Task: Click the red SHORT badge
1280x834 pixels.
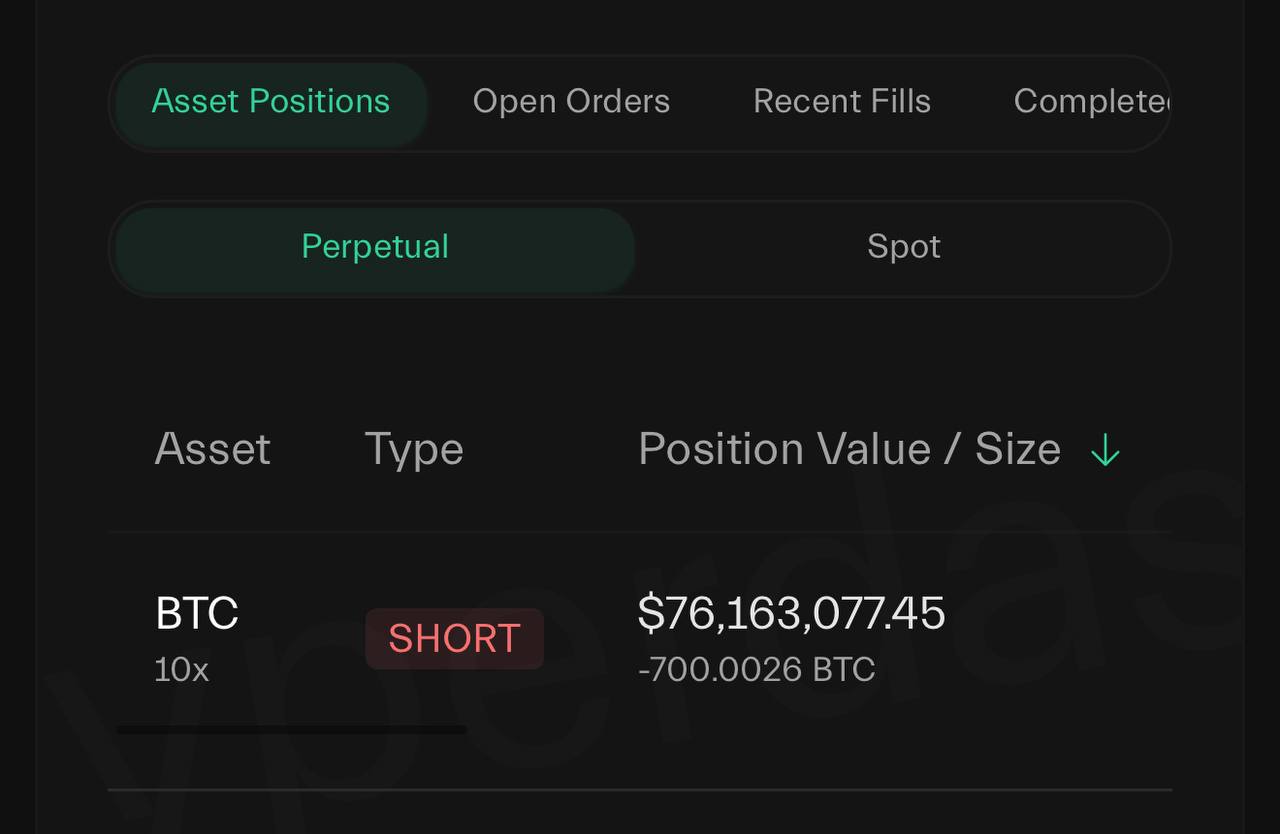Action: (x=454, y=638)
